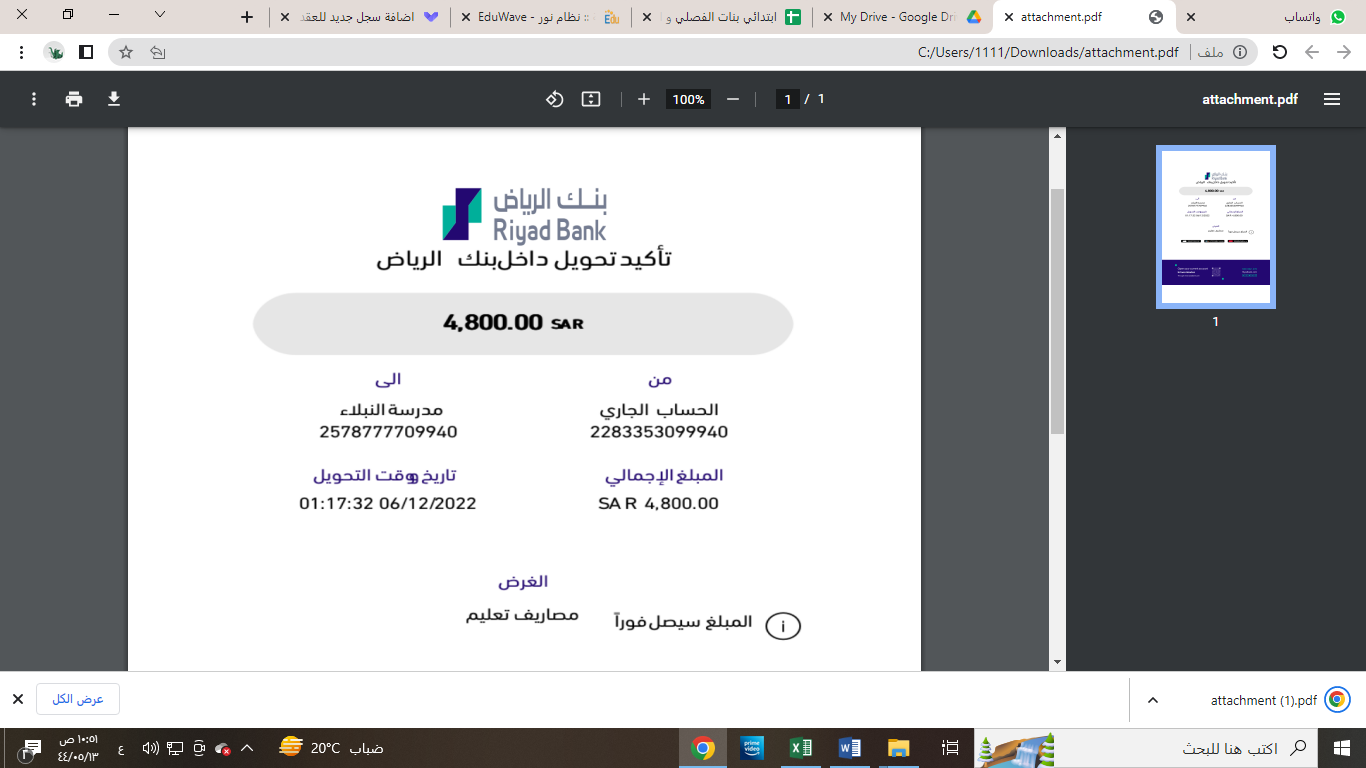This screenshot has height=768, width=1366.
Task: Click the extension icon beside Chrome menu
Action: click(x=57, y=52)
